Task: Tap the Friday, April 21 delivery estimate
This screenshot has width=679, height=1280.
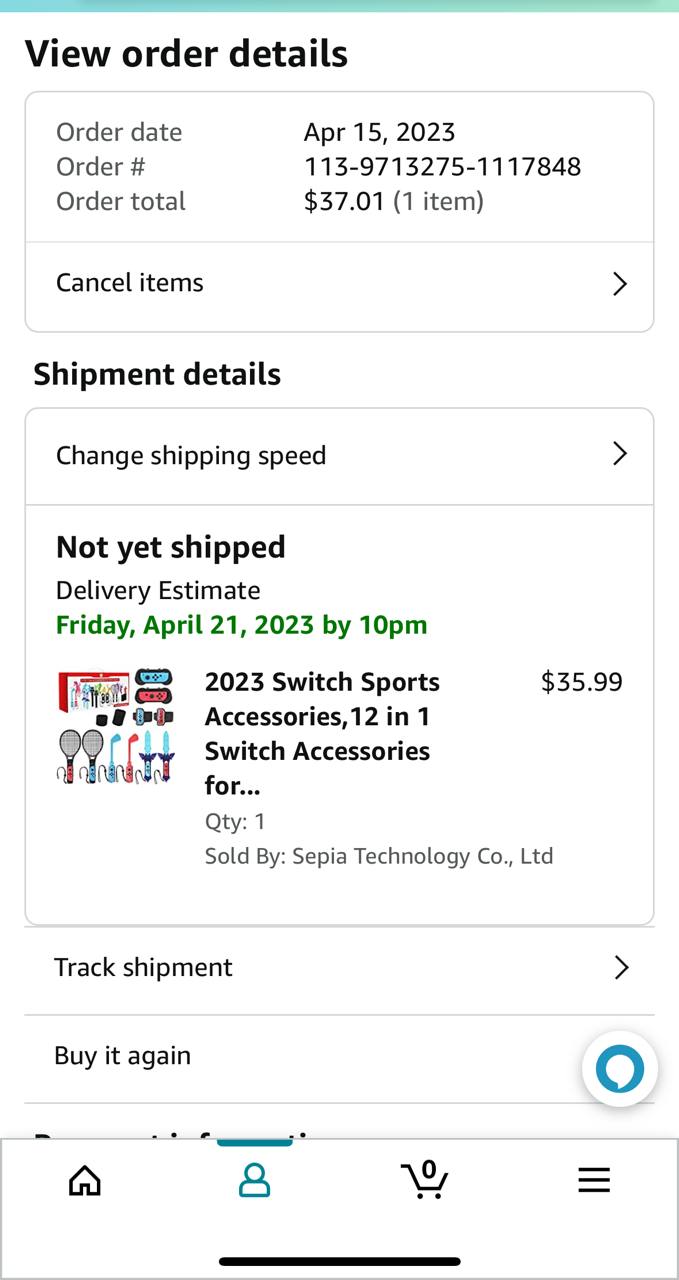Action: (x=241, y=625)
